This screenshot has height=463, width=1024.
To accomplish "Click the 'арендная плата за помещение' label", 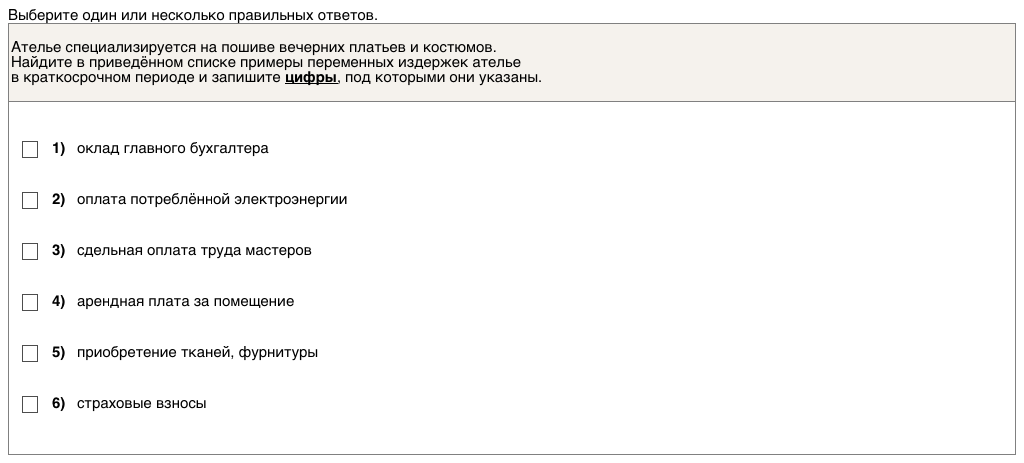I will (185, 302).
